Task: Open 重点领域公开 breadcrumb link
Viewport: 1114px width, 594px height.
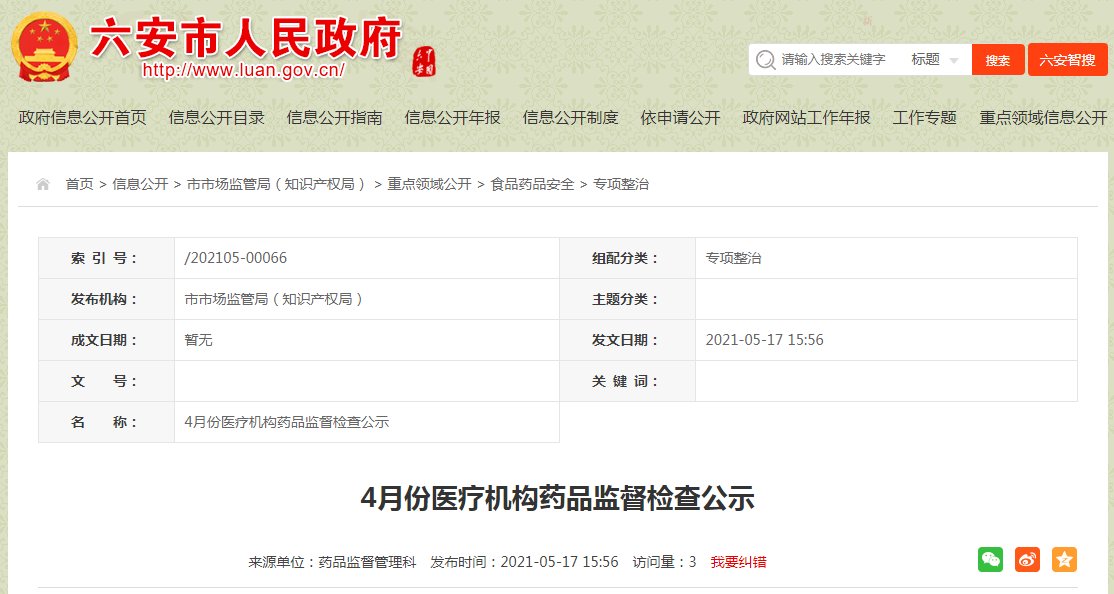Action: pos(429,184)
